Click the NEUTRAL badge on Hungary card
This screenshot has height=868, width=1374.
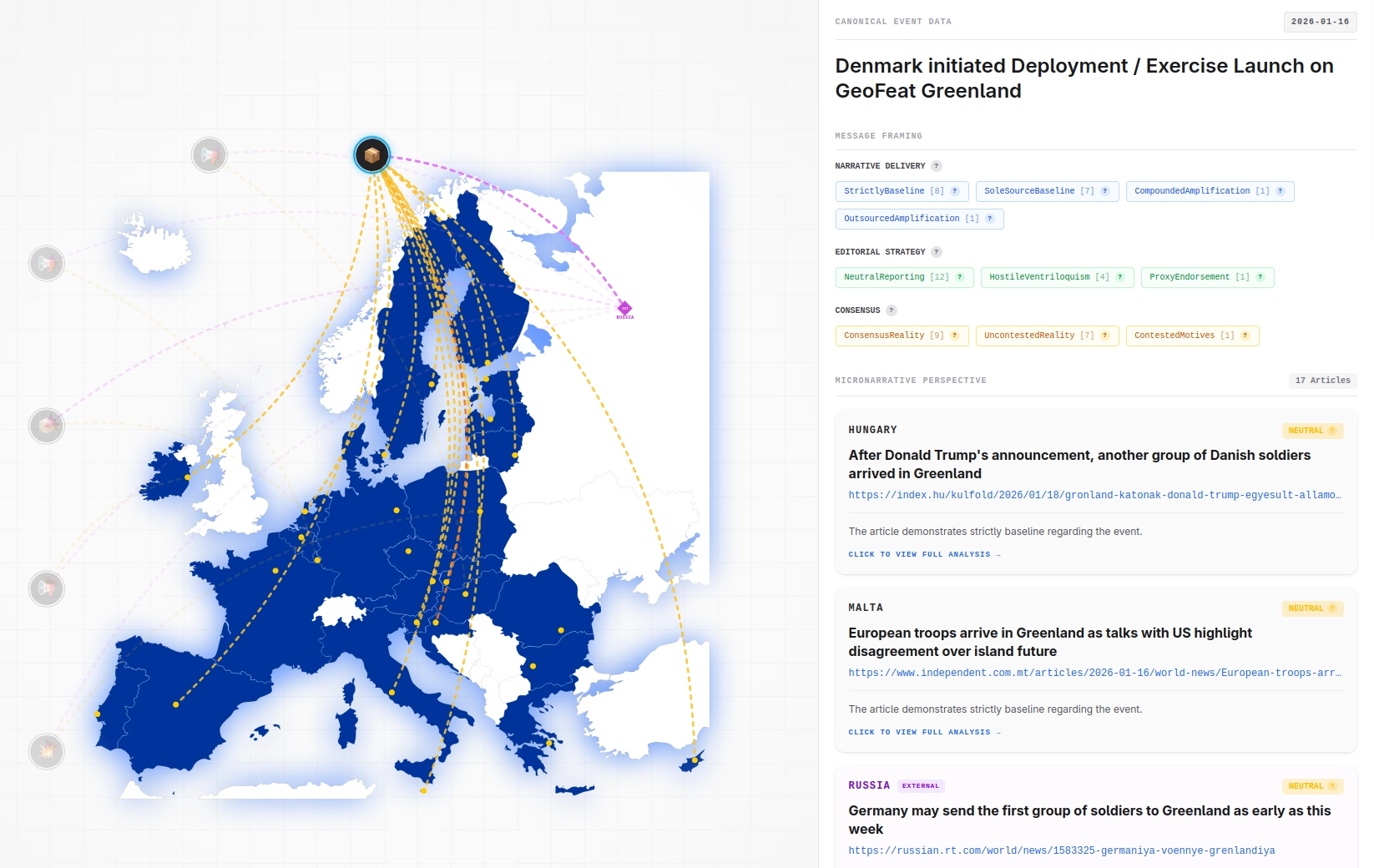point(1312,431)
